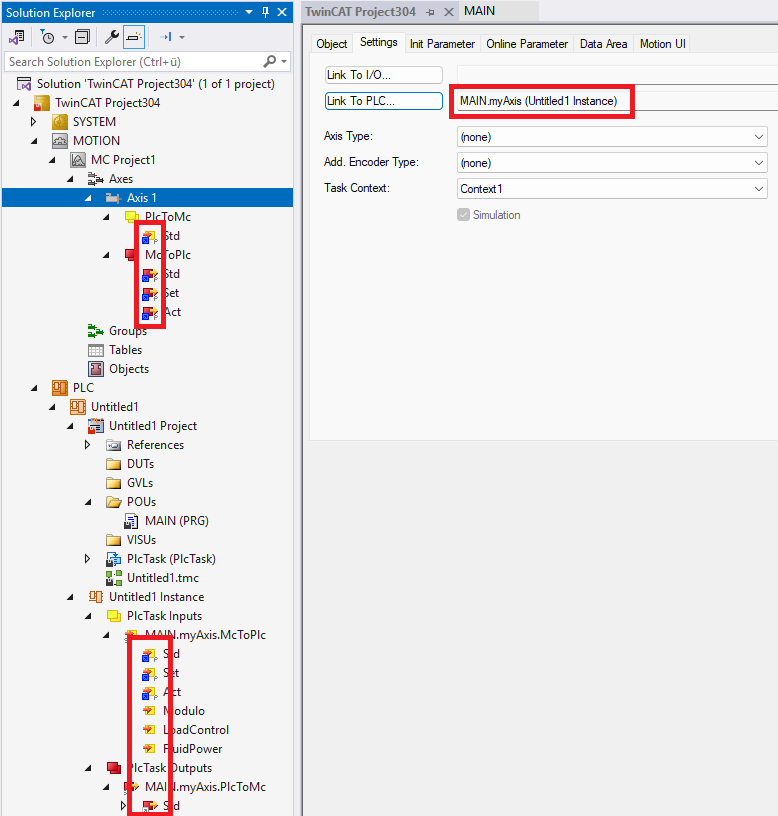Close the Solution Explorer panel
The image size is (778, 816).
282,12
